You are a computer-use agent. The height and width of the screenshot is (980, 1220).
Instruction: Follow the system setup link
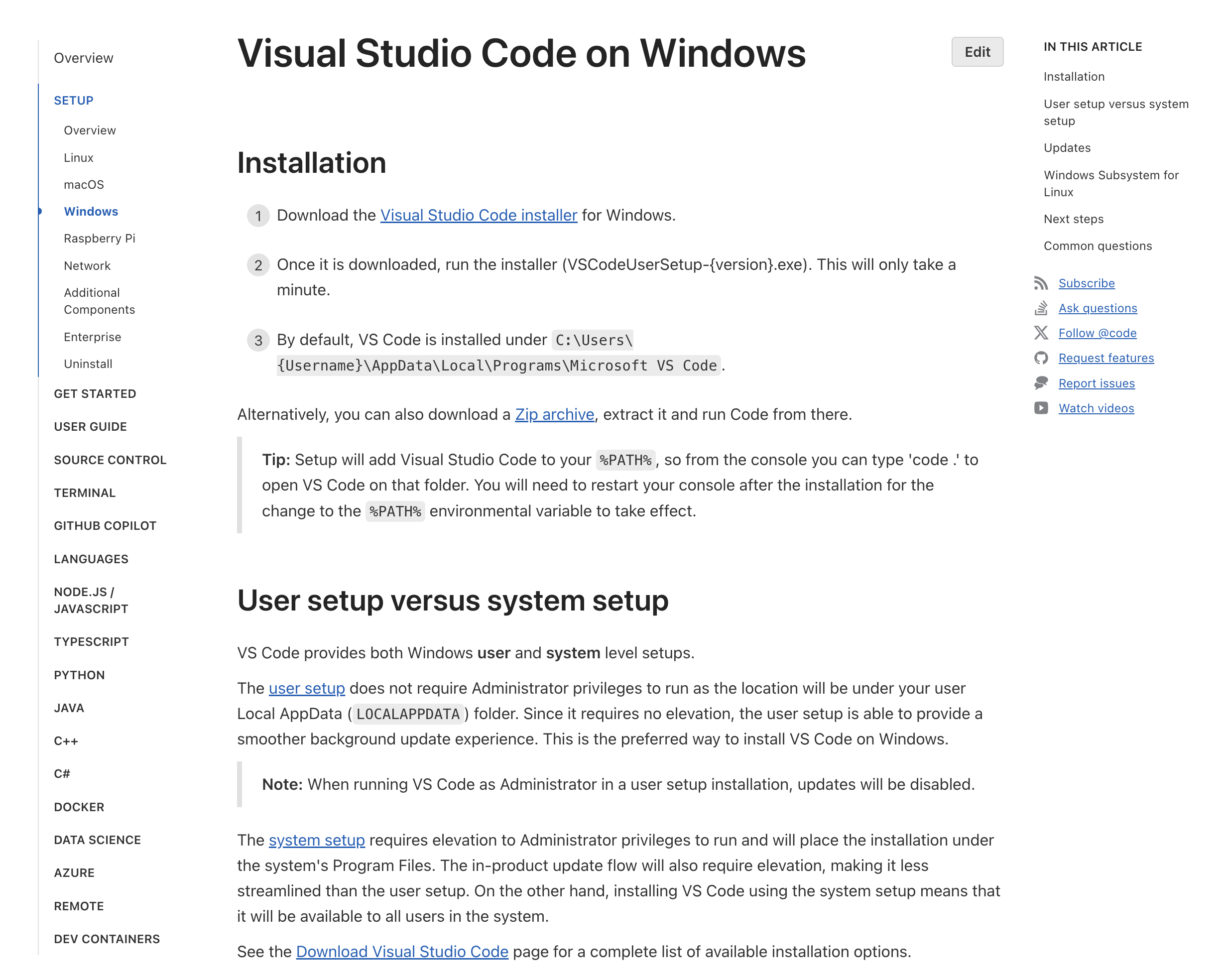(x=316, y=840)
